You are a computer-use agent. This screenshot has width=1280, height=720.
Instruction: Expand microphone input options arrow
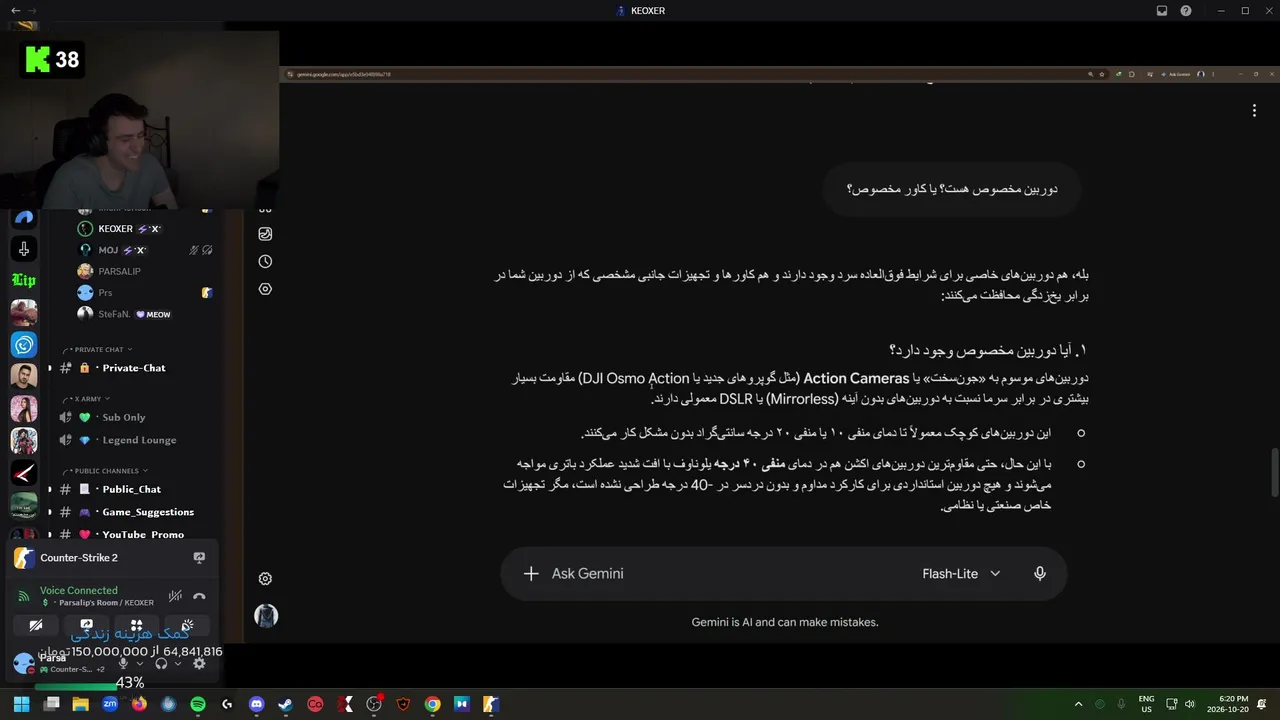coord(139,663)
